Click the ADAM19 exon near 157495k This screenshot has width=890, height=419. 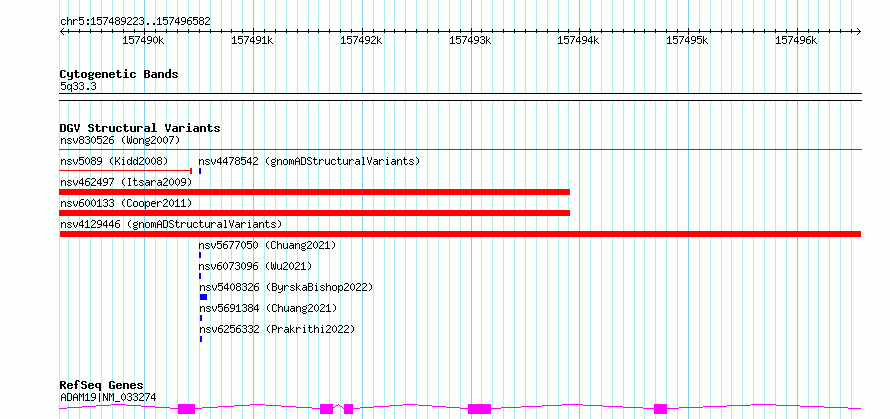click(x=660, y=409)
